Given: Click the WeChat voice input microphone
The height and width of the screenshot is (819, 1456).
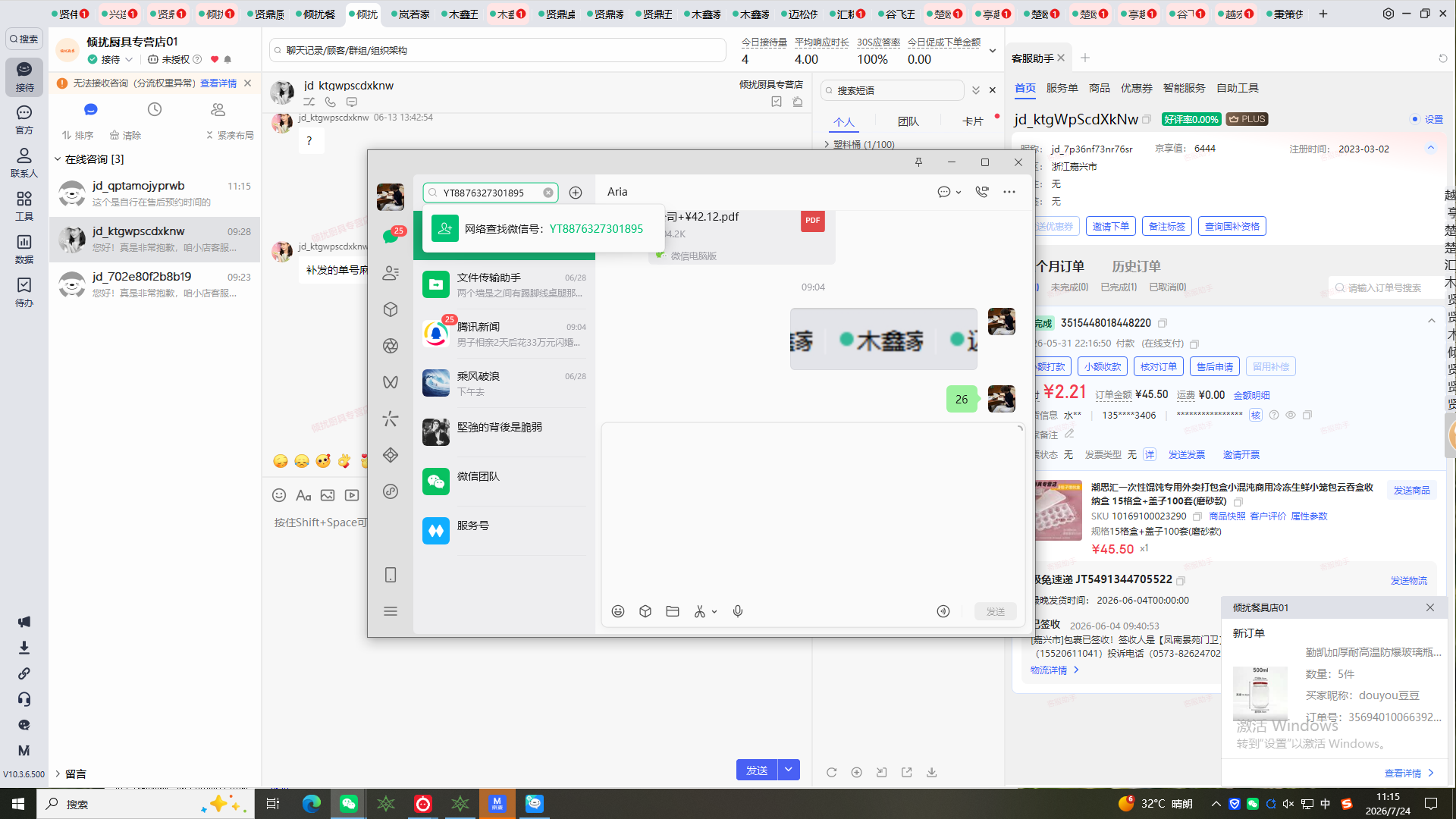Looking at the screenshot, I should pos(738,611).
